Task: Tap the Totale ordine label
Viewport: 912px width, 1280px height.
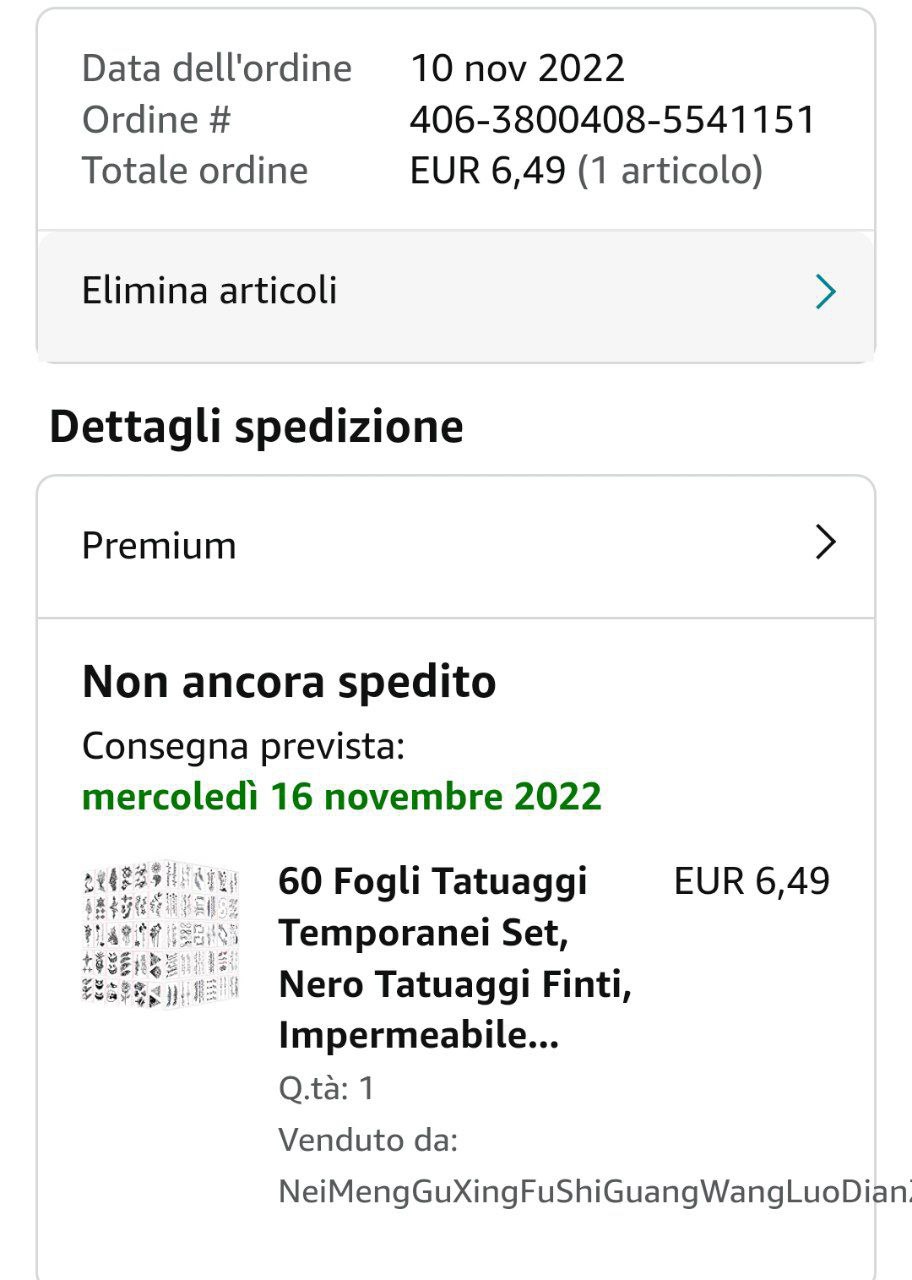Action: pos(195,170)
